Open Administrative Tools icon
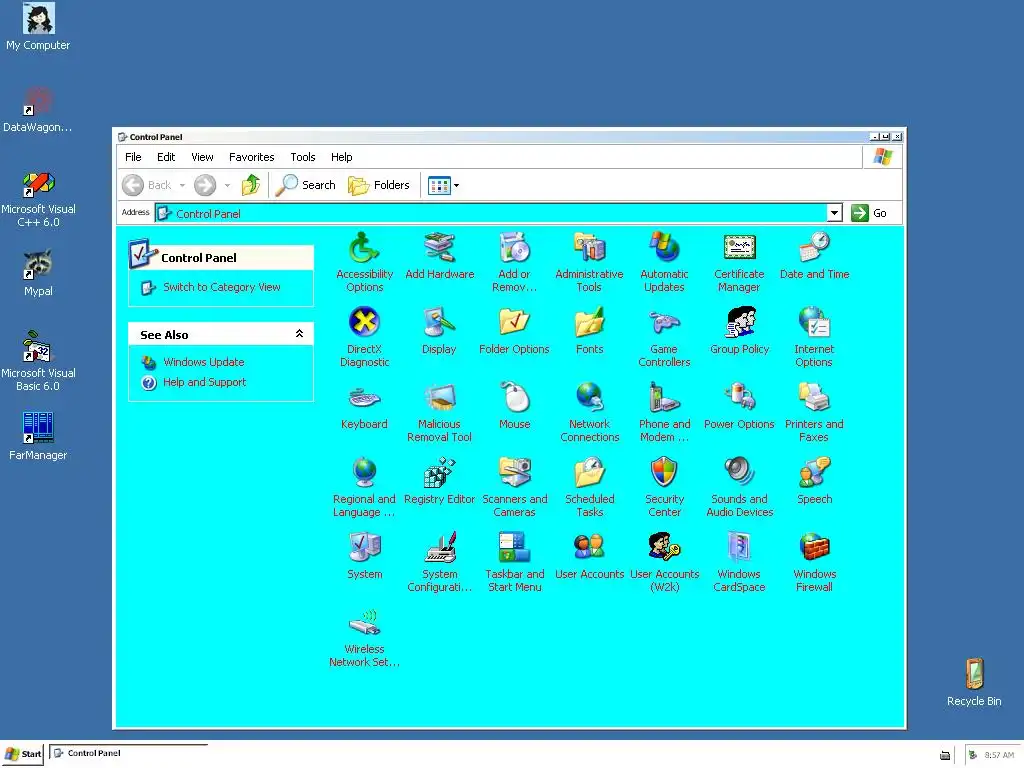 coord(589,261)
